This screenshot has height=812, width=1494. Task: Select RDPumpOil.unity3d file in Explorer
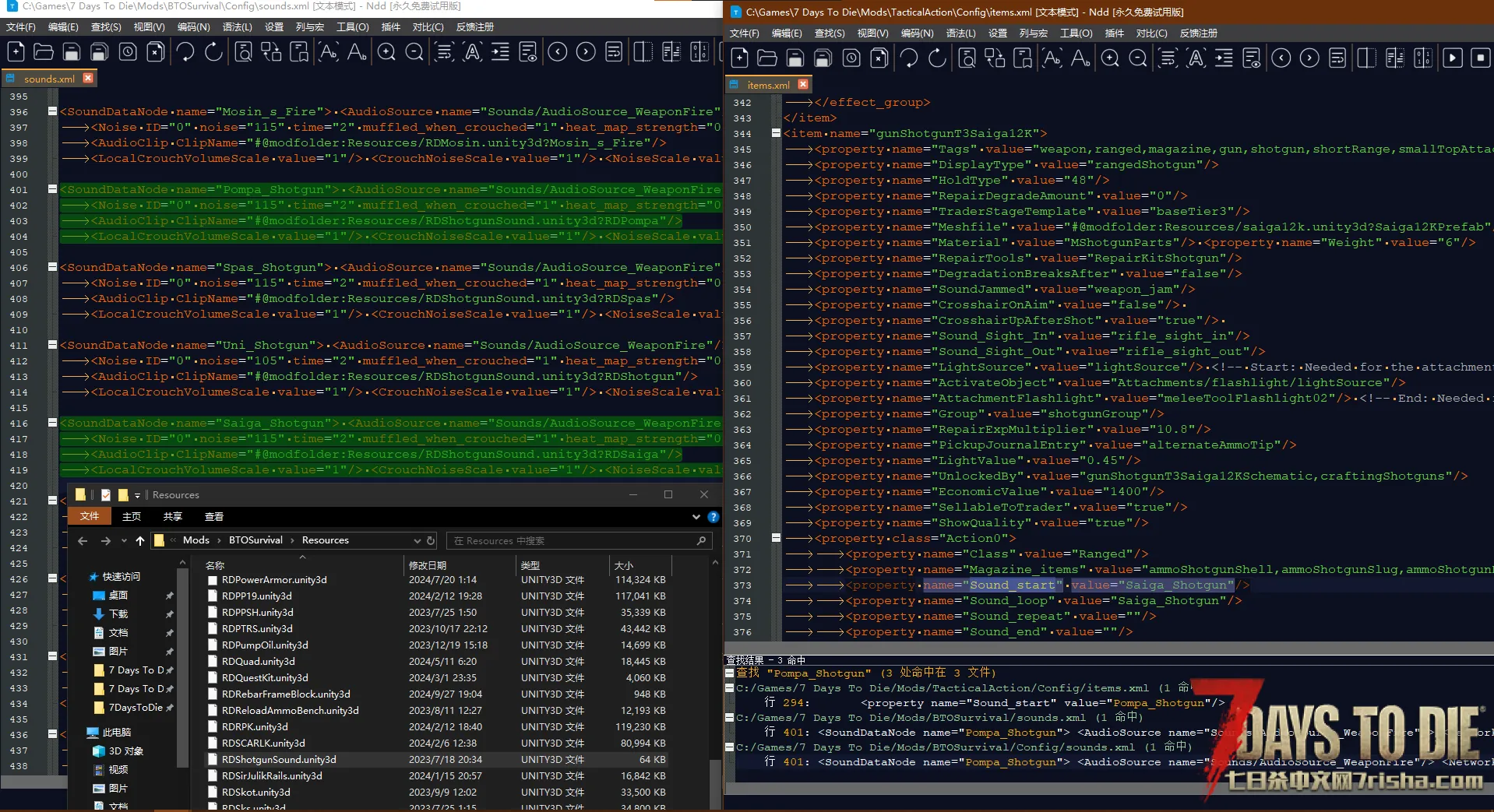265,645
